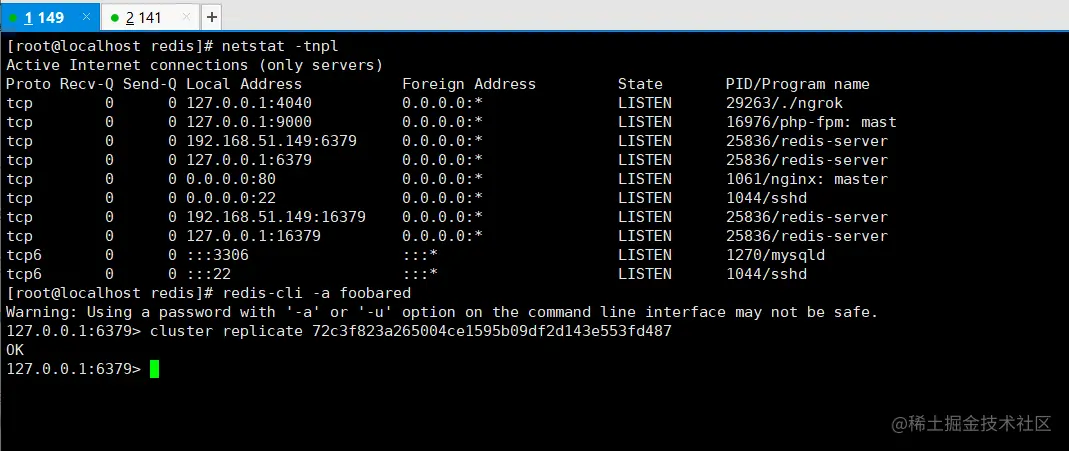Click the green terminal cursor block
The image size is (1069, 451).
(154, 369)
